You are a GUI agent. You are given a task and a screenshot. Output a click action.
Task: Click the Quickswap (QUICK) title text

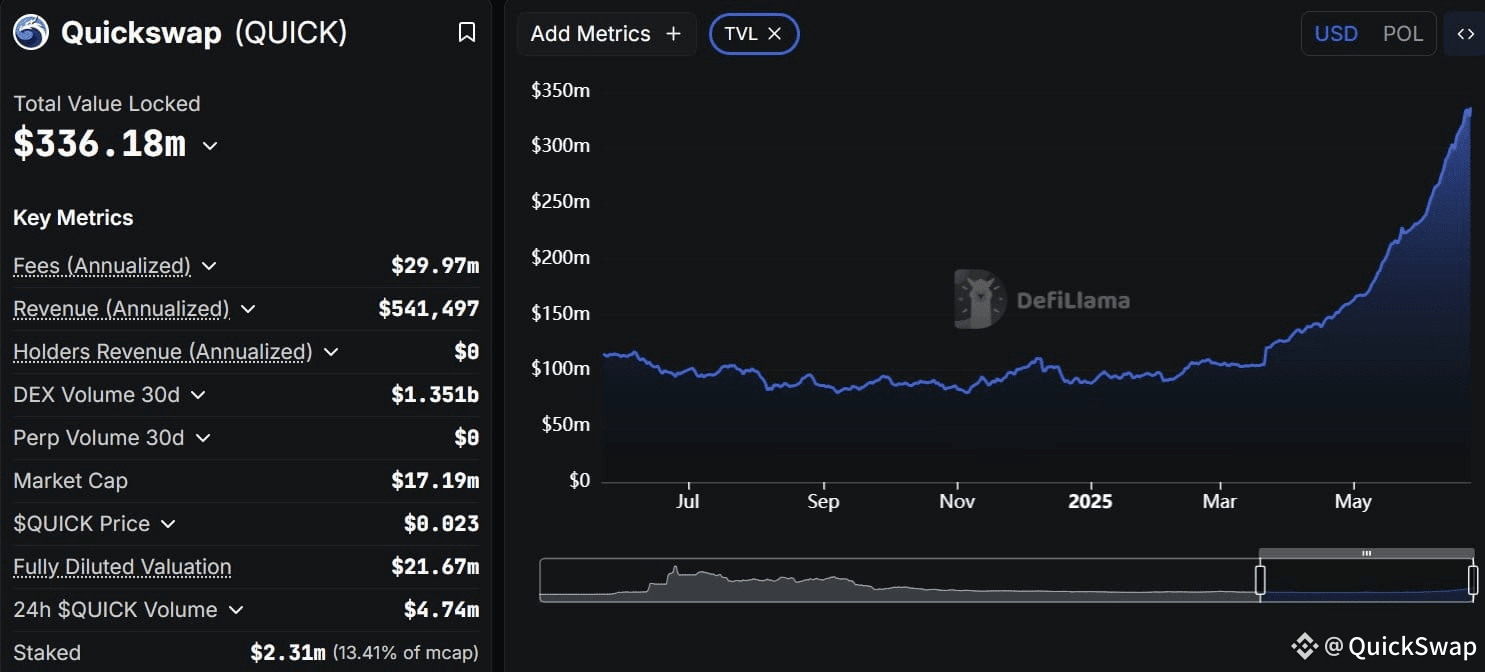click(x=204, y=33)
